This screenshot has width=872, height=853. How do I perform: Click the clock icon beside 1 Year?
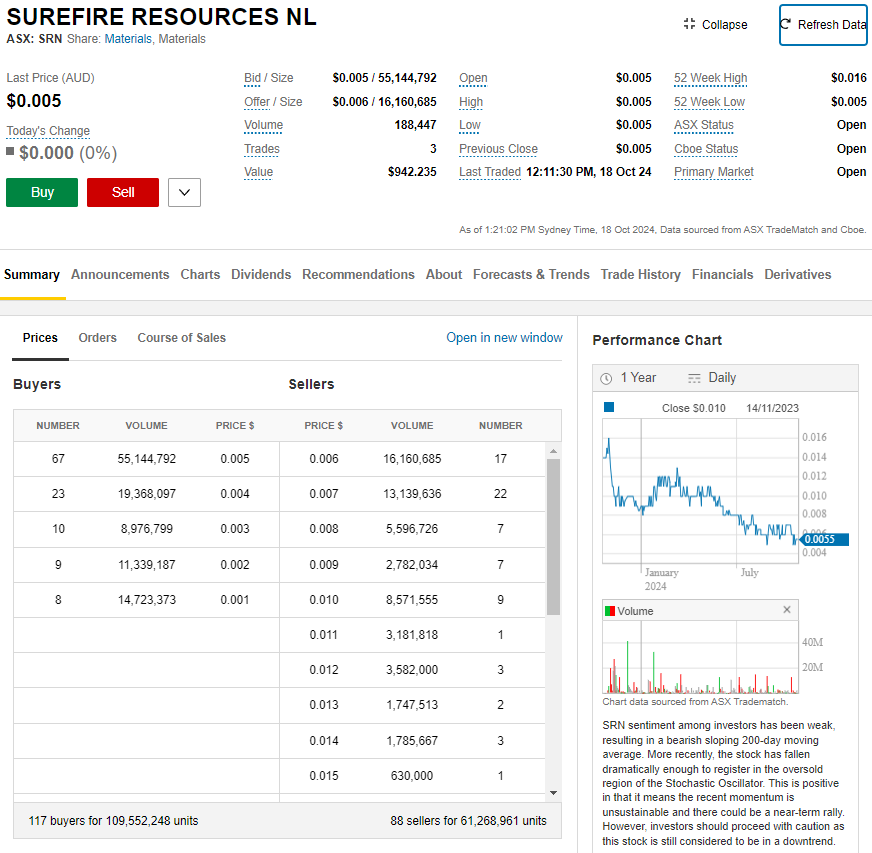tap(606, 378)
